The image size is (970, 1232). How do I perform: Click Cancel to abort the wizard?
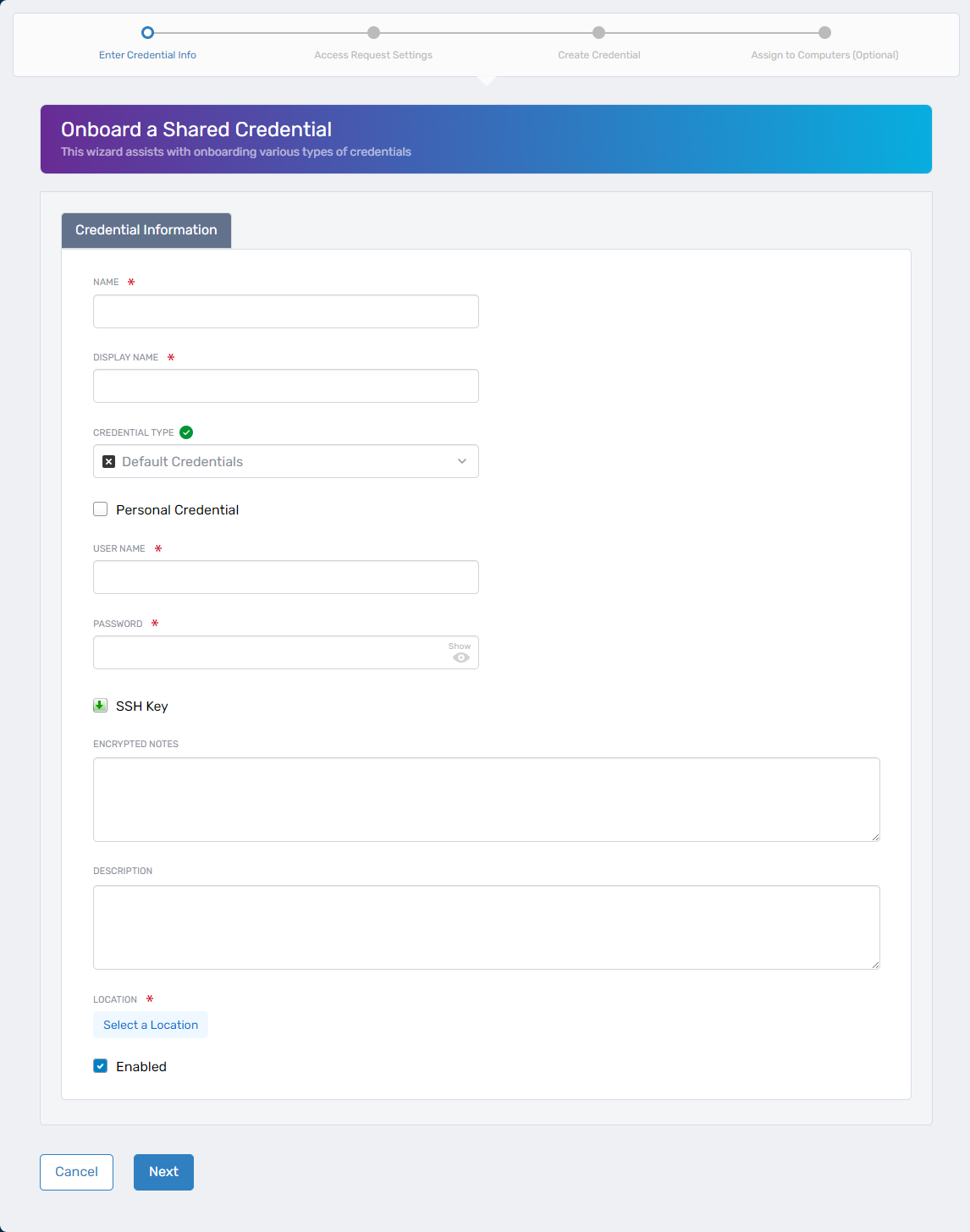[76, 1172]
